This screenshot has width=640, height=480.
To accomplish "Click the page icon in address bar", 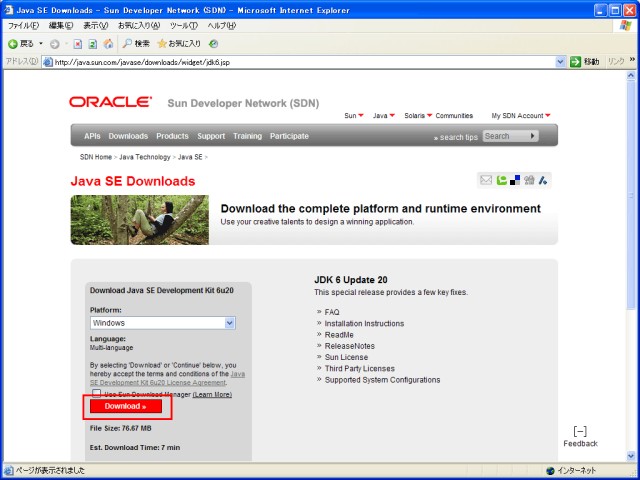I will click(48, 62).
